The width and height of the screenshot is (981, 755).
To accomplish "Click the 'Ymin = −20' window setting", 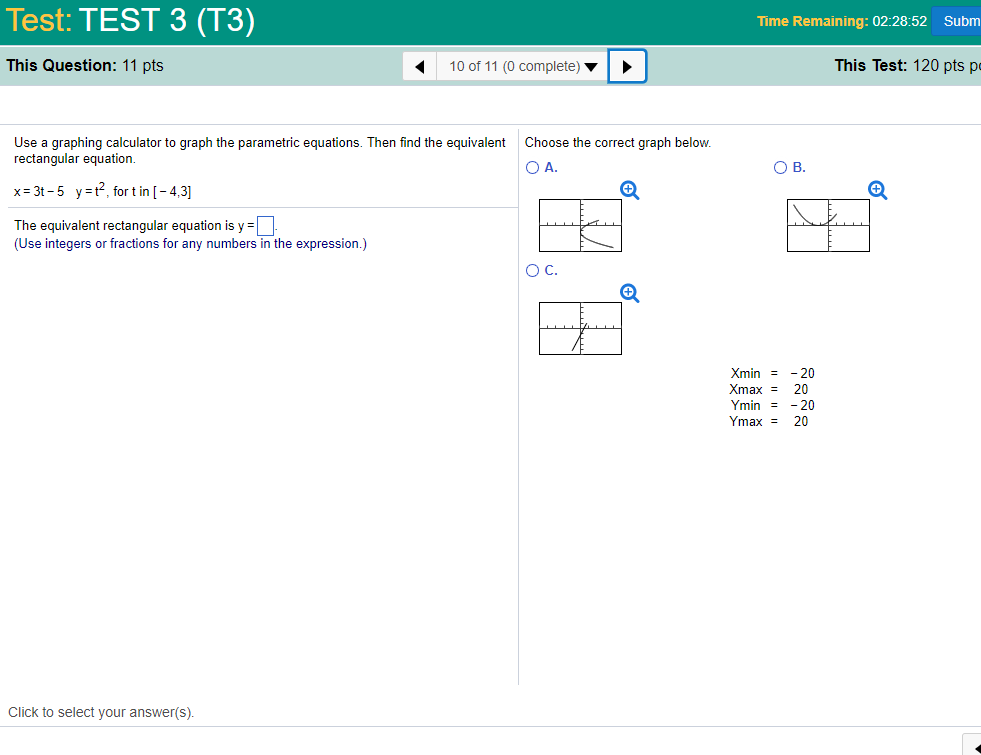I will pyautogui.click(x=772, y=405).
